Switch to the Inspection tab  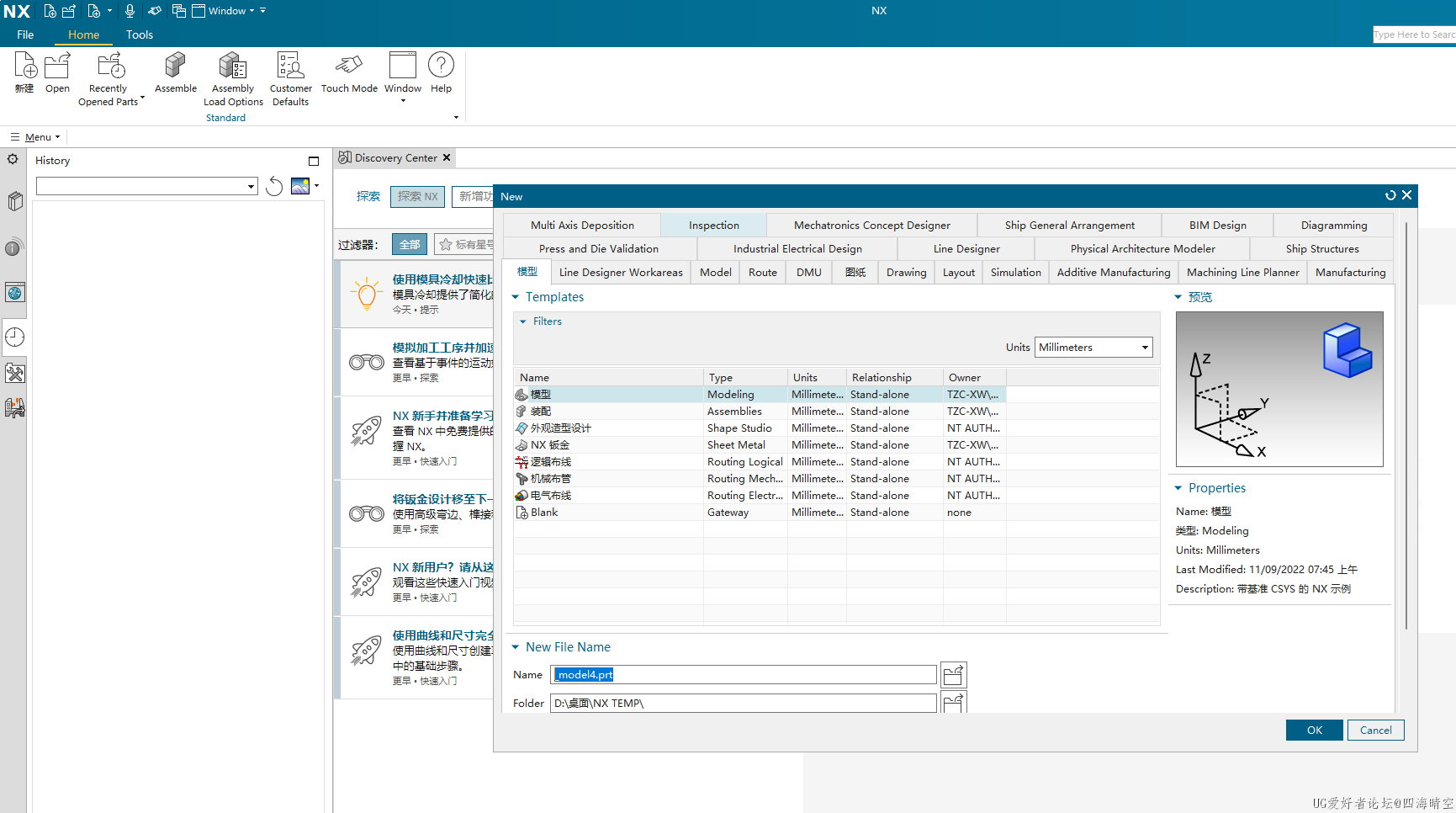pos(714,225)
